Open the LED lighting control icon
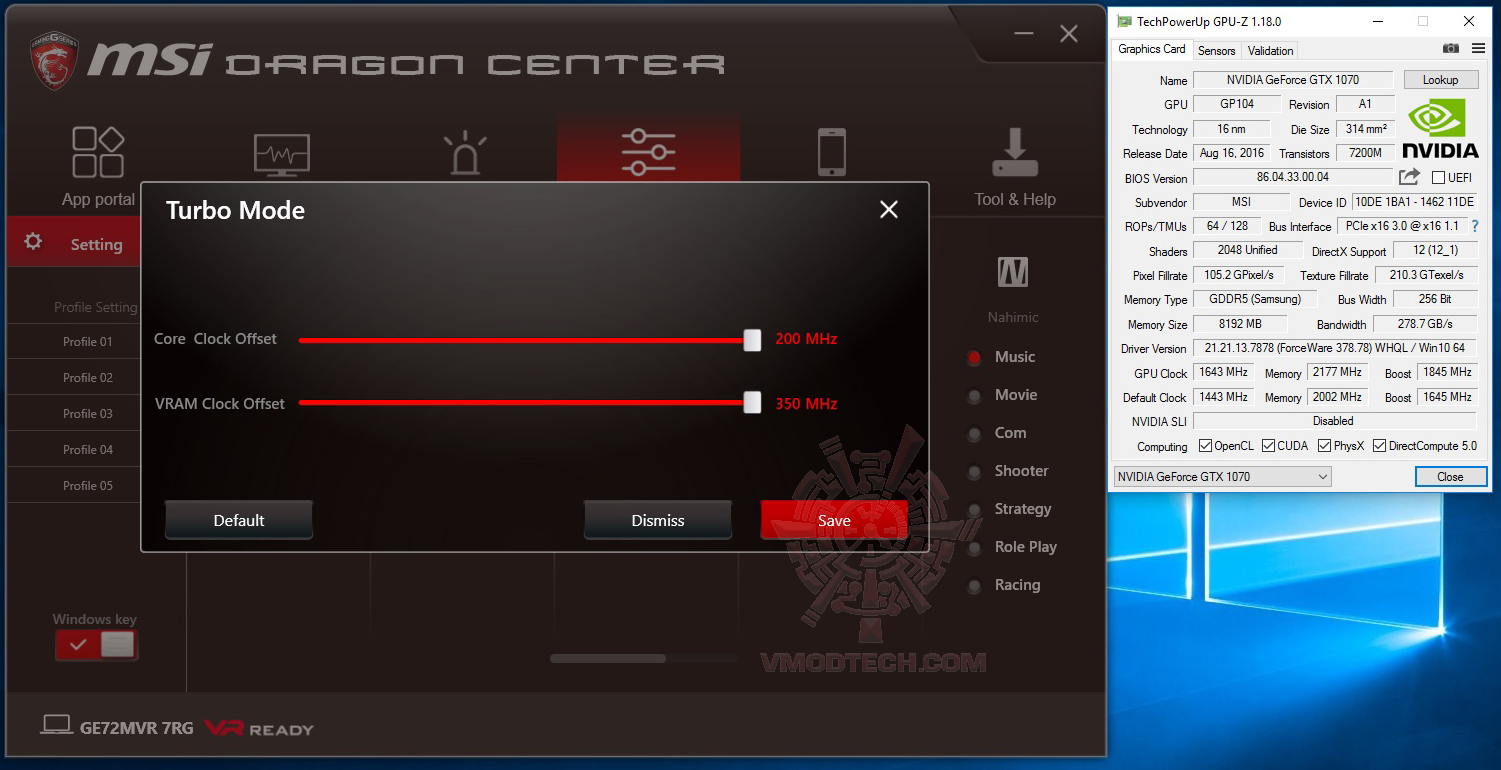1501x770 pixels. (x=464, y=152)
